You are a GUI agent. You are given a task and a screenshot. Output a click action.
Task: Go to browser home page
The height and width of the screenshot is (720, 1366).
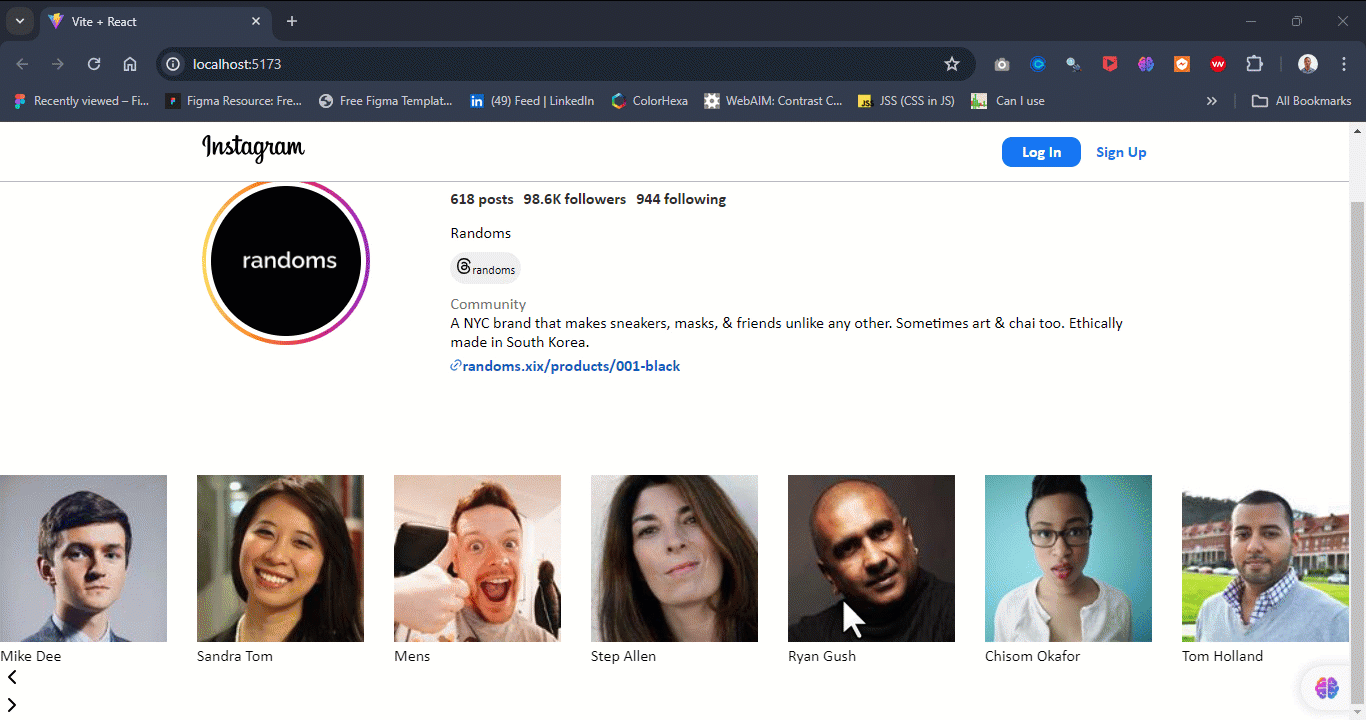coord(130,64)
